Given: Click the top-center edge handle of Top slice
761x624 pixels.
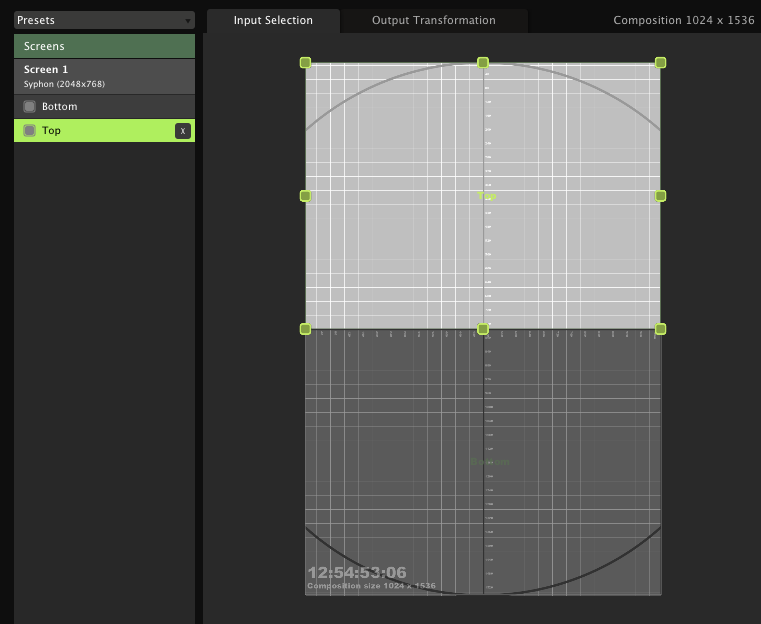Looking at the screenshot, I should (483, 63).
